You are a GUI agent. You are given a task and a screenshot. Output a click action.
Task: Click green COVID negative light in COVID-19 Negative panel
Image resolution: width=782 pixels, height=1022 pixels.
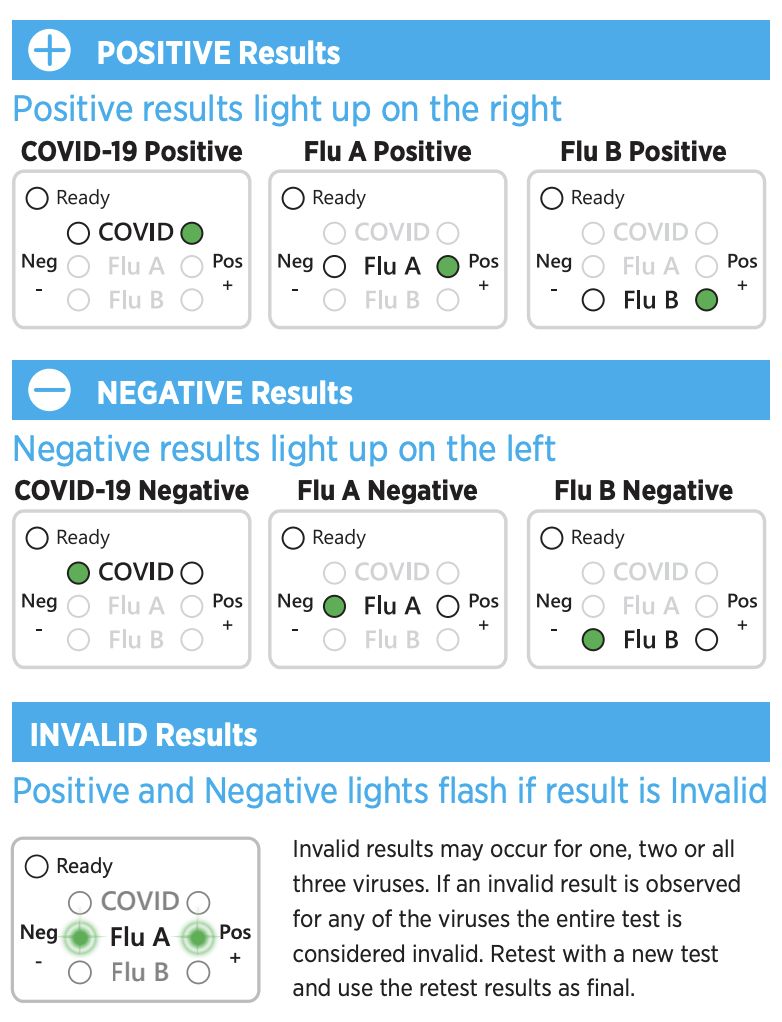tap(78, 573)
